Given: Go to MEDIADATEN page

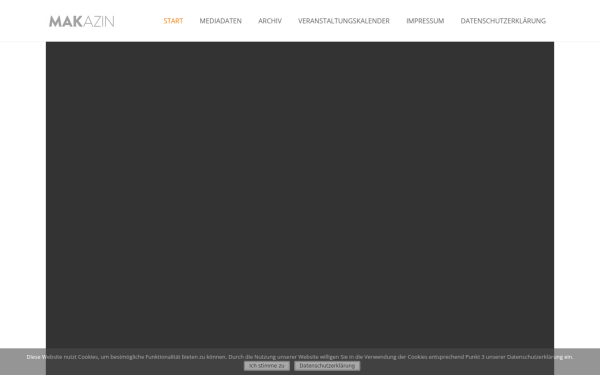Looking at the screenshot, I should [220, 21].
